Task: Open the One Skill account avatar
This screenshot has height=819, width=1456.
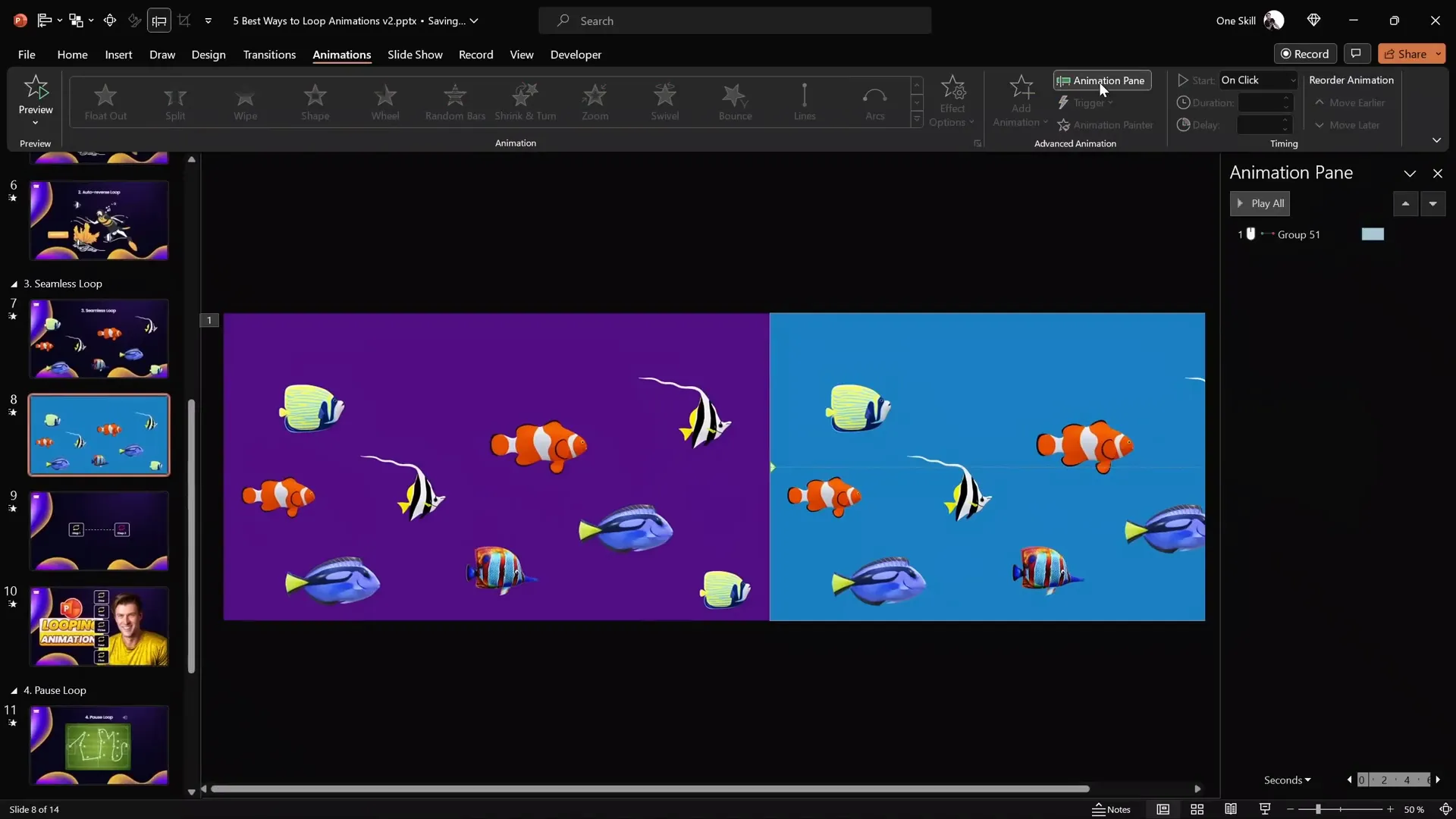Action: coord(1274,20)
